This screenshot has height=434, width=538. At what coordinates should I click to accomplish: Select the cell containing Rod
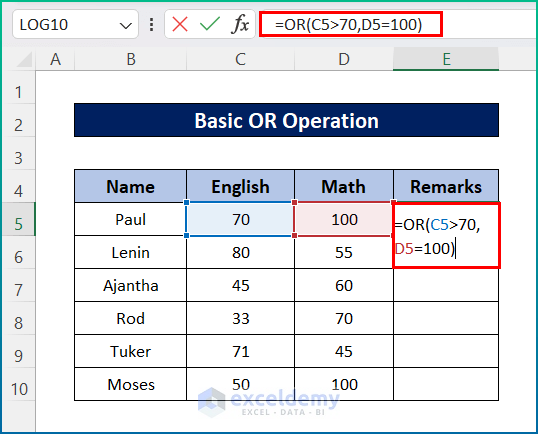pos(130,318)
